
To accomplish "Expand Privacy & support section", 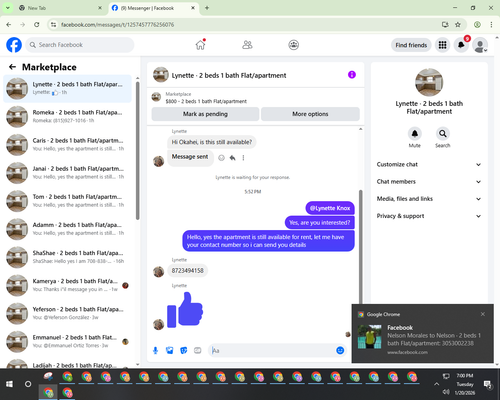I will pyautogui.click(x=429, y=216).
